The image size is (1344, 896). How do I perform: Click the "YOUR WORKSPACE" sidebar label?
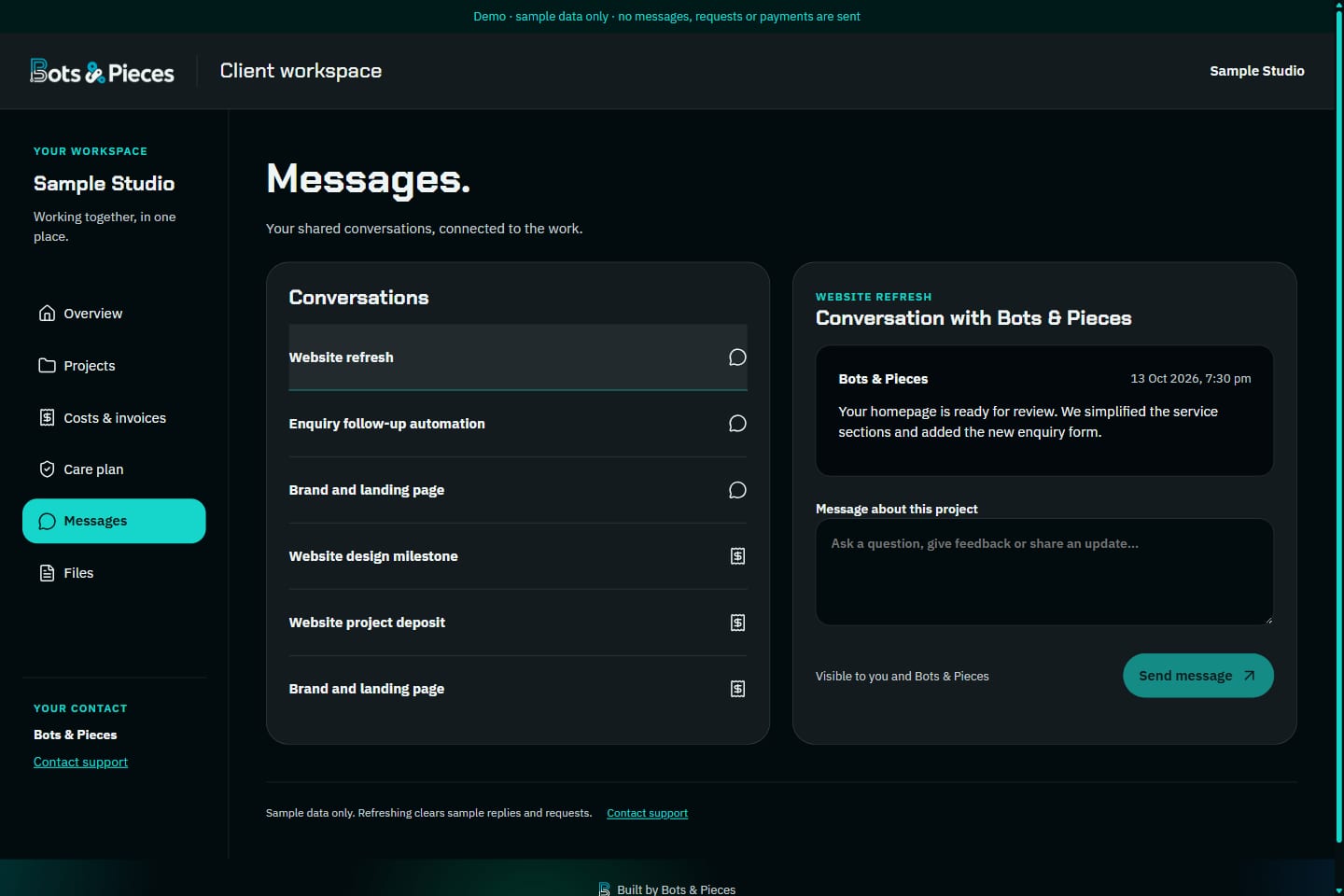(91, 151)
